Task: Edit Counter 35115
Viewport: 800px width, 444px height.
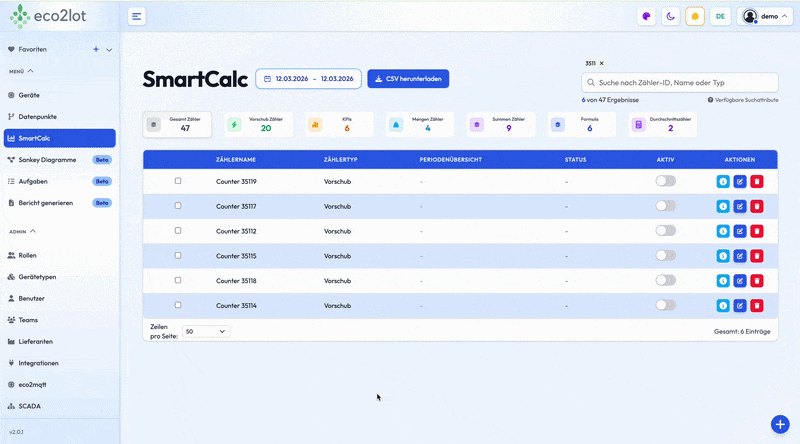Action: pyautogui.click(x=740, y=256)
